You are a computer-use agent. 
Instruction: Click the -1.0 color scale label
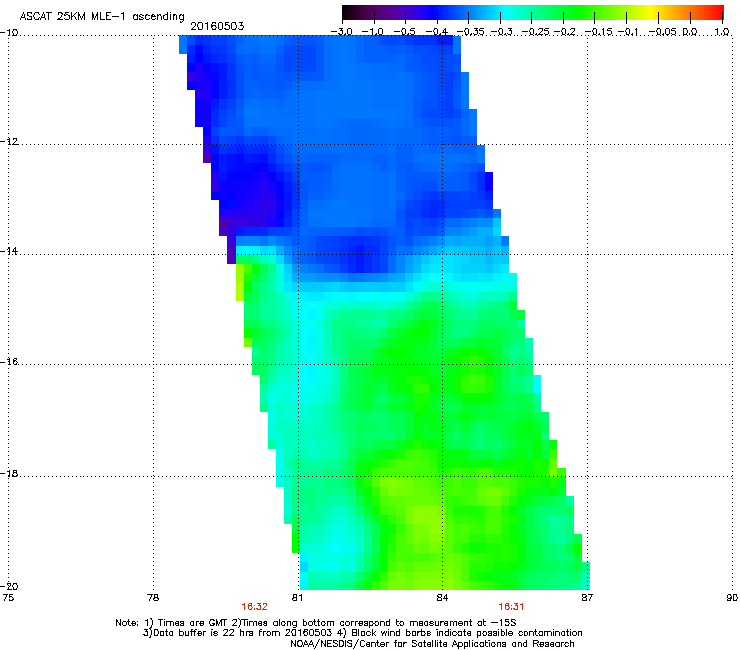(372, 32)
